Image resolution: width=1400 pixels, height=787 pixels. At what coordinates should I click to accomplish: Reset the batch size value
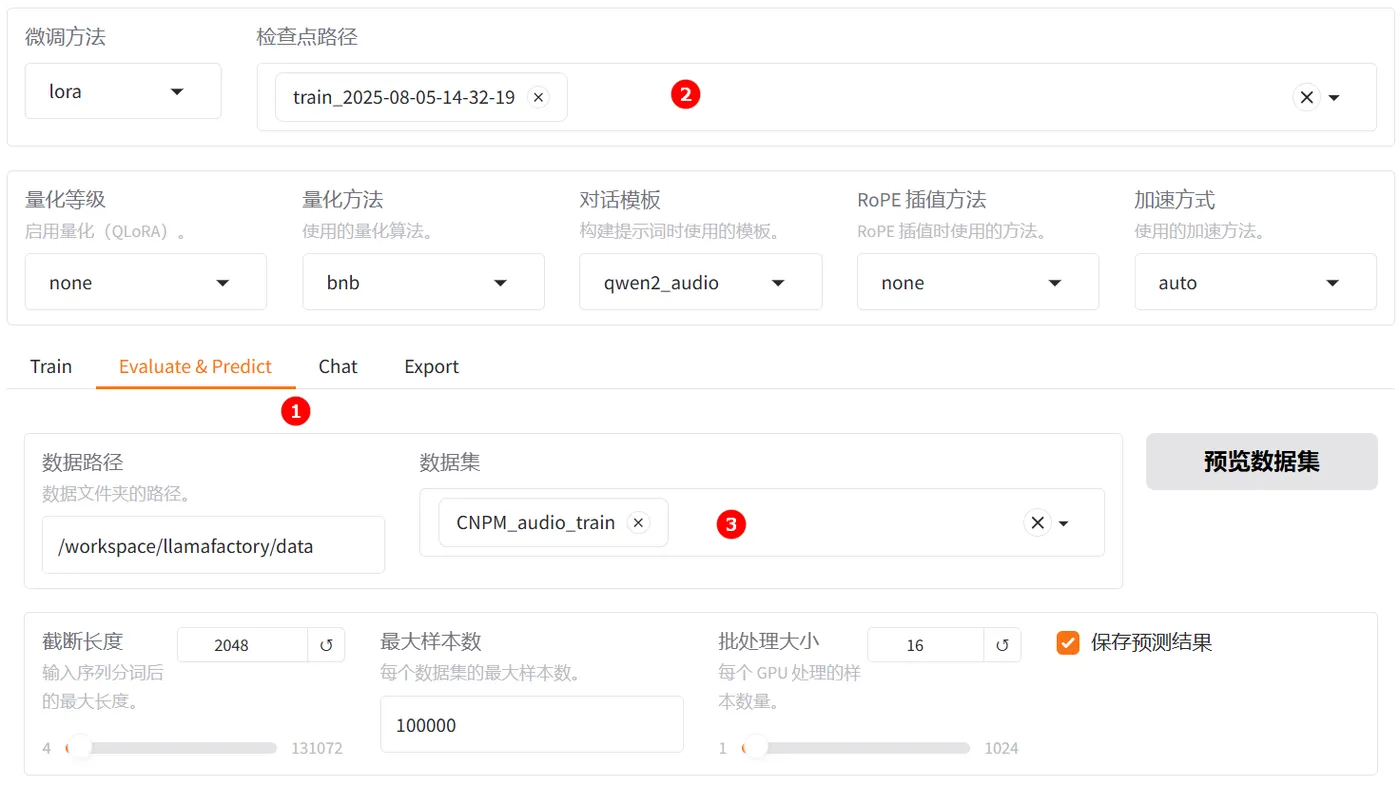coord(1002,645)
